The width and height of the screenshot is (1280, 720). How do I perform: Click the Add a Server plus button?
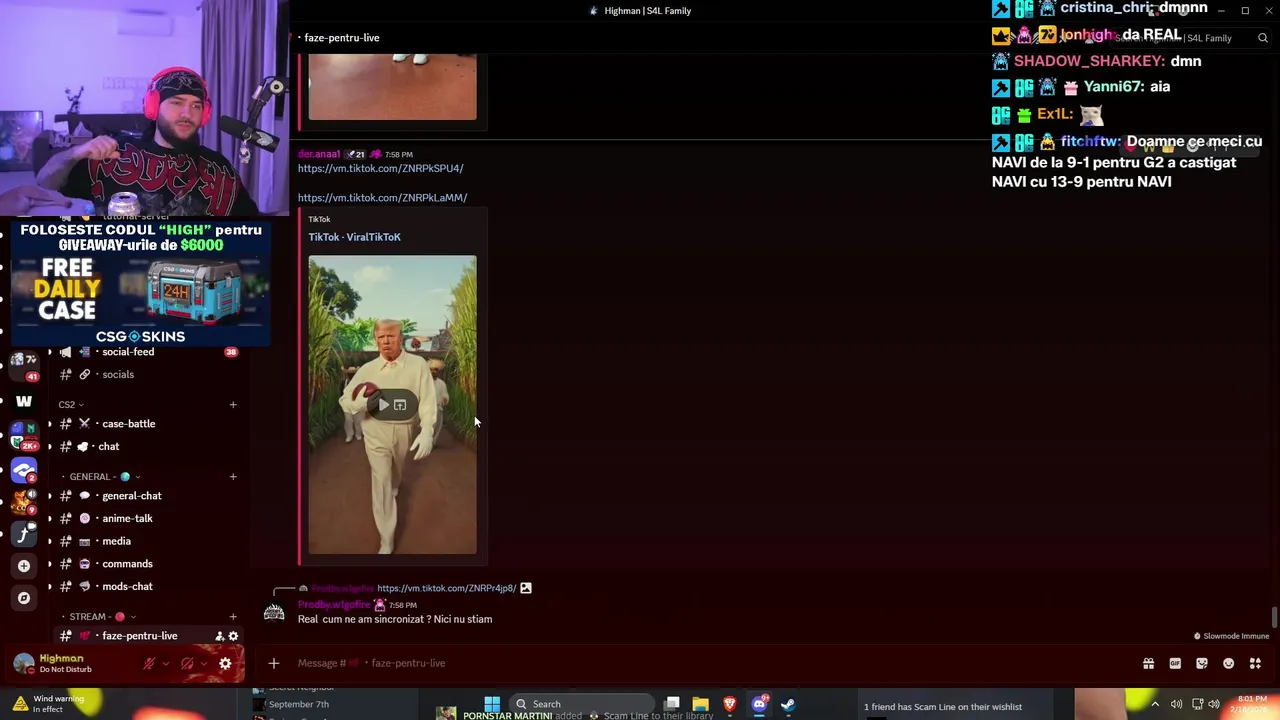[x=24, y=566]
